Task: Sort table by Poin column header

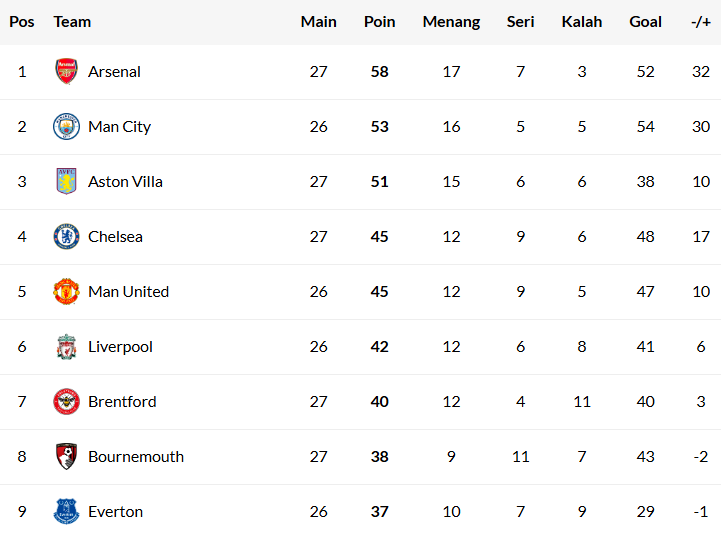Action: [380, 22]
